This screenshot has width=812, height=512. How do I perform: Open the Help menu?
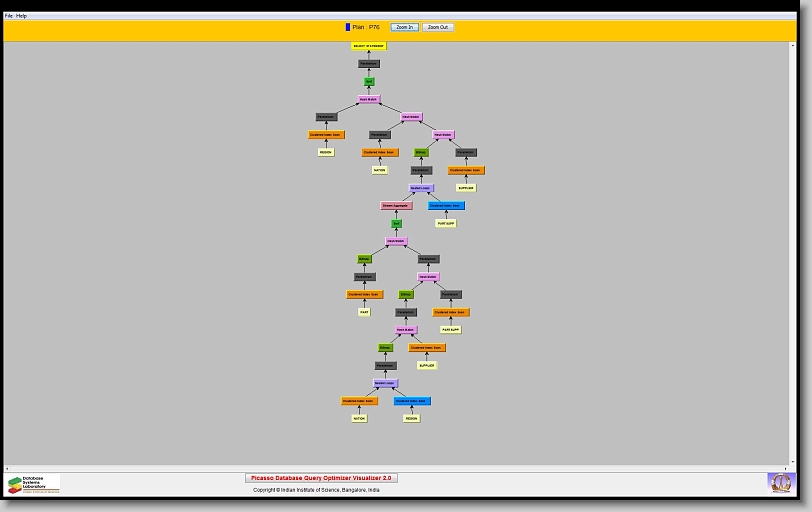pos(22,16)
